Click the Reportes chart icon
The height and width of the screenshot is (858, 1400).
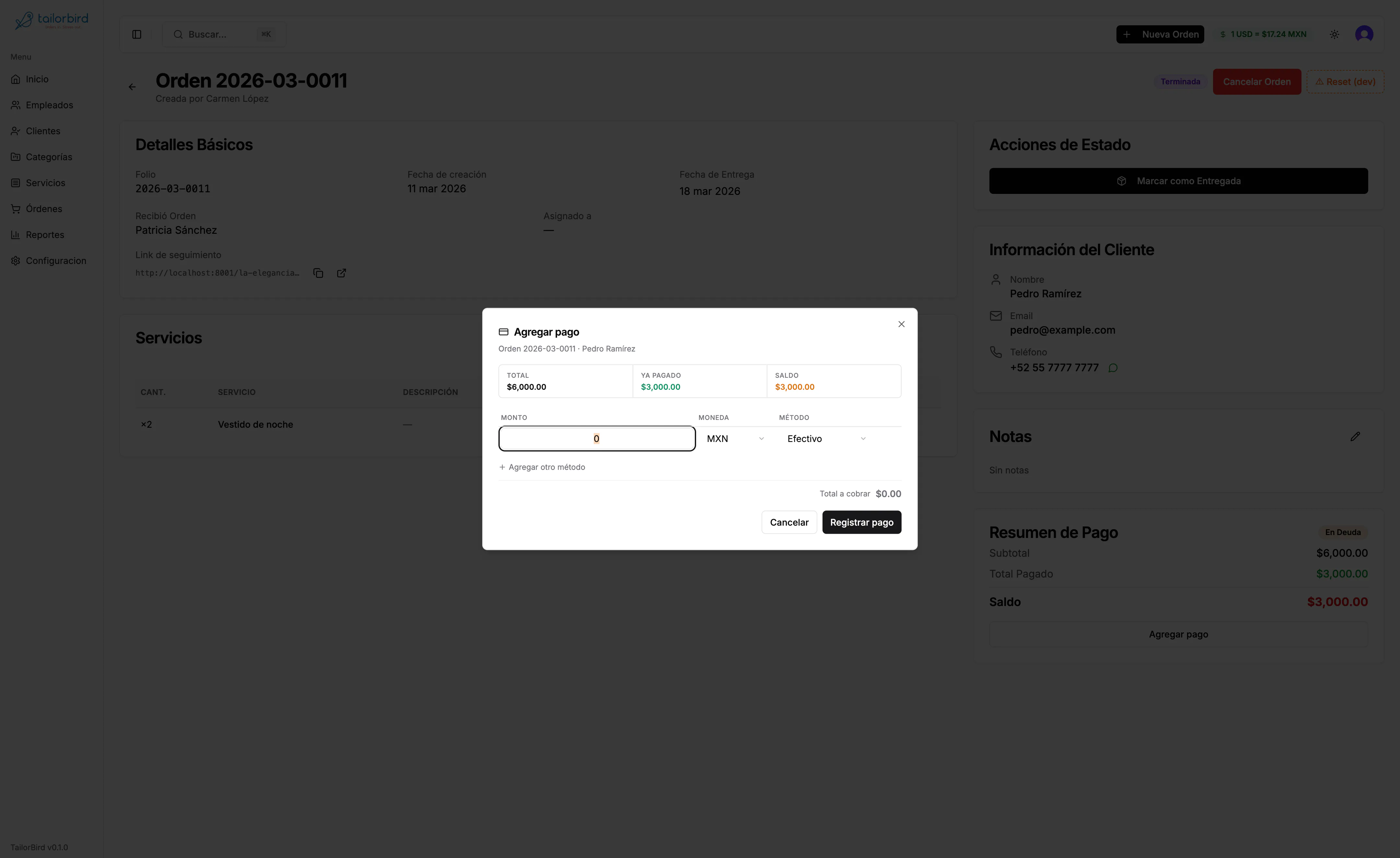click(16, 235)
